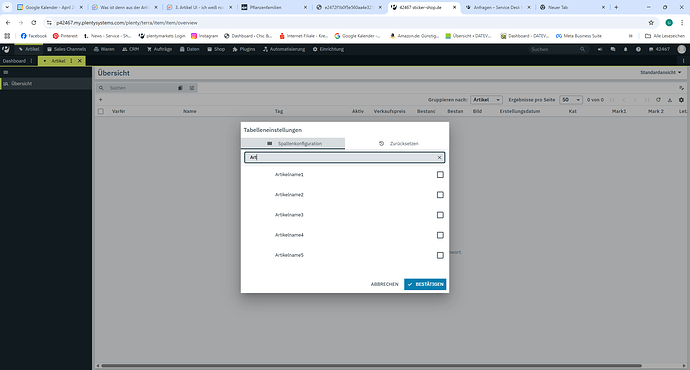Open Dashboard tab options dots menu

(31, 61)
